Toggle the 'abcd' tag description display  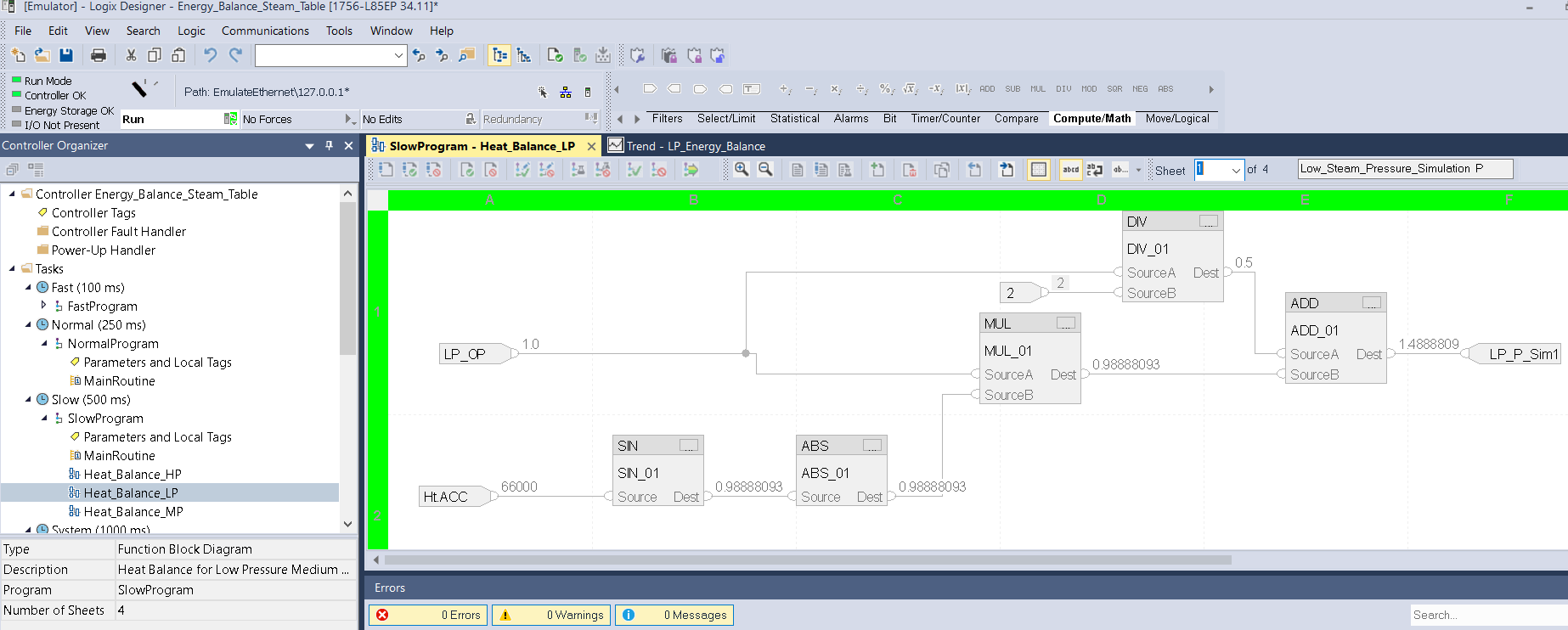1070,169
